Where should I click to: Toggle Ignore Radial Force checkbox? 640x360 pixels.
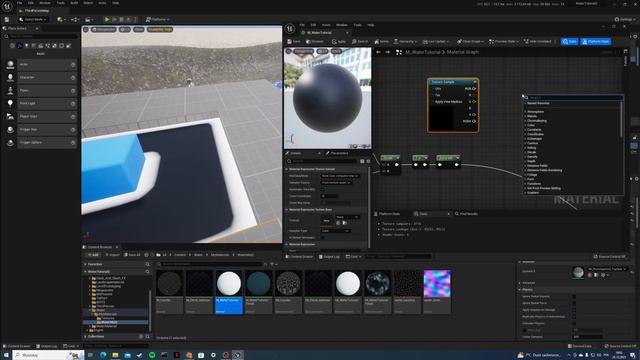click(x=574, y=303)
